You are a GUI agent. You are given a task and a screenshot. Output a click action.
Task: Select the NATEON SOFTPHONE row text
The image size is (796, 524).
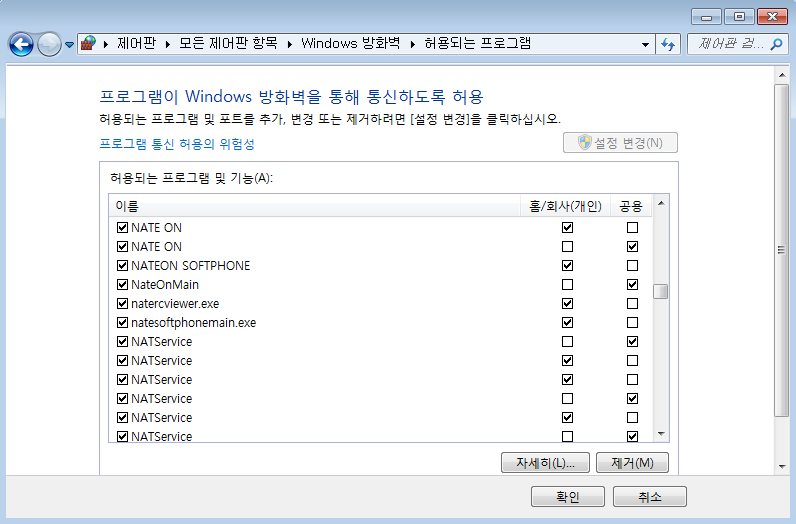[x=190, y=266]
